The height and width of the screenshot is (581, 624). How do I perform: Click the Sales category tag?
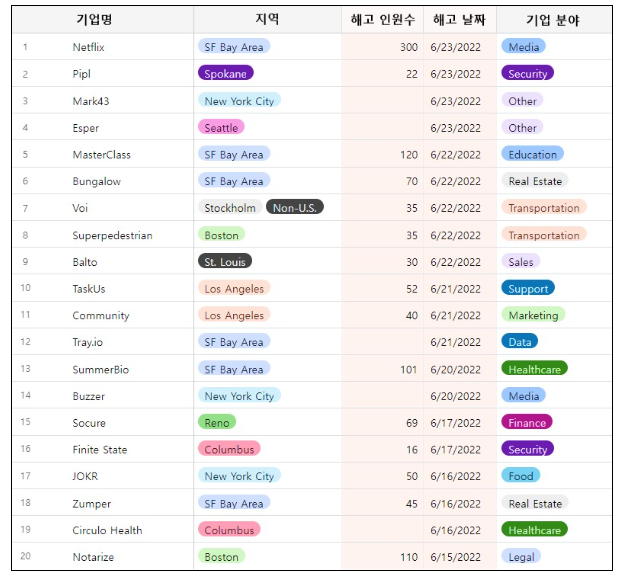[x=521, y=261]
